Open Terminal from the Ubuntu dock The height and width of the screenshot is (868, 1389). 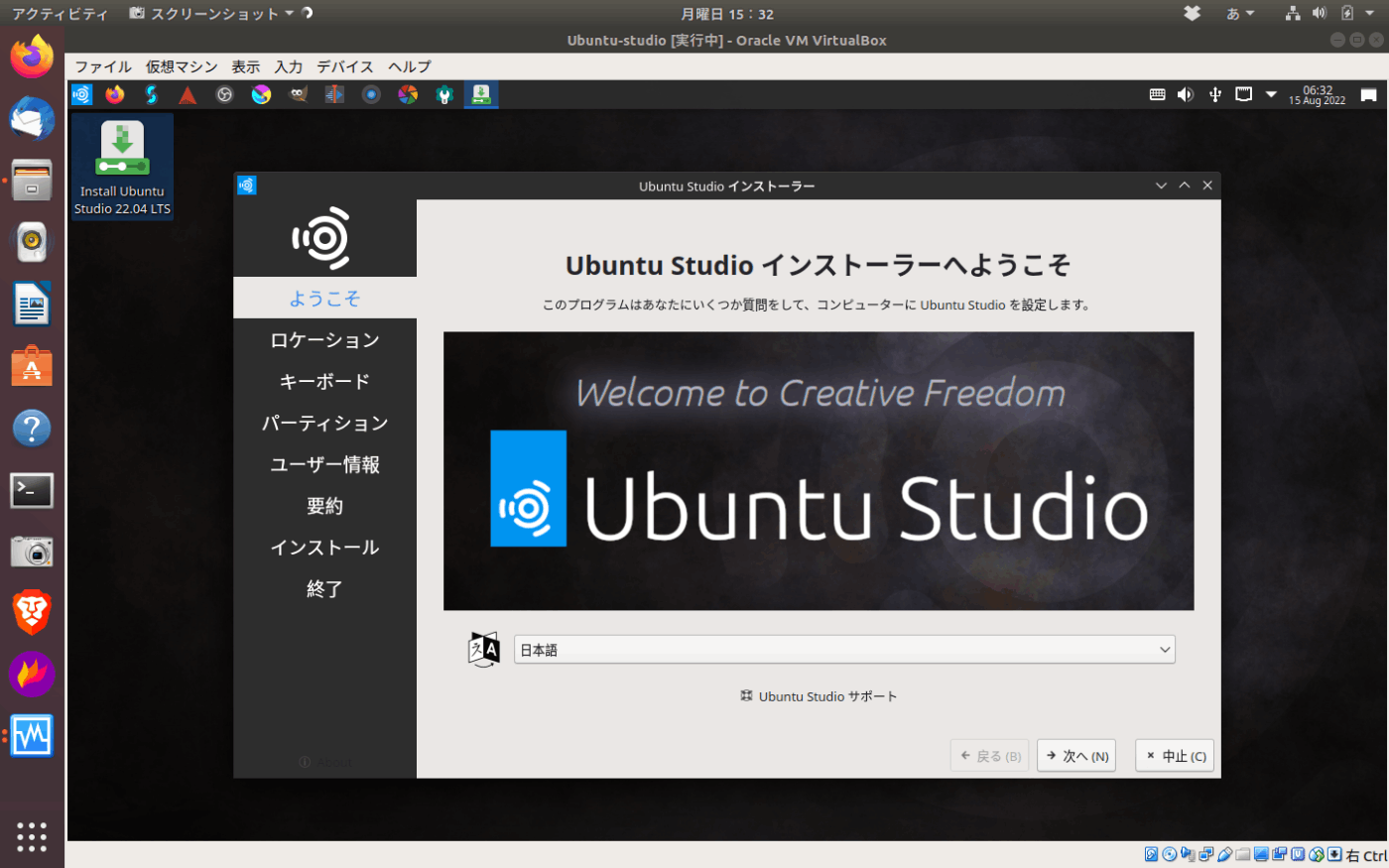32,490
